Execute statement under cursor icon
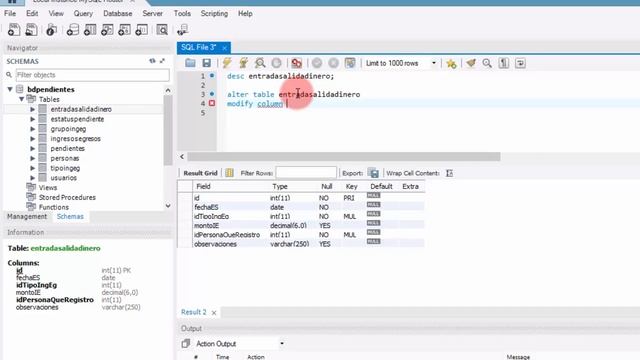 click(x=243, y=63)
